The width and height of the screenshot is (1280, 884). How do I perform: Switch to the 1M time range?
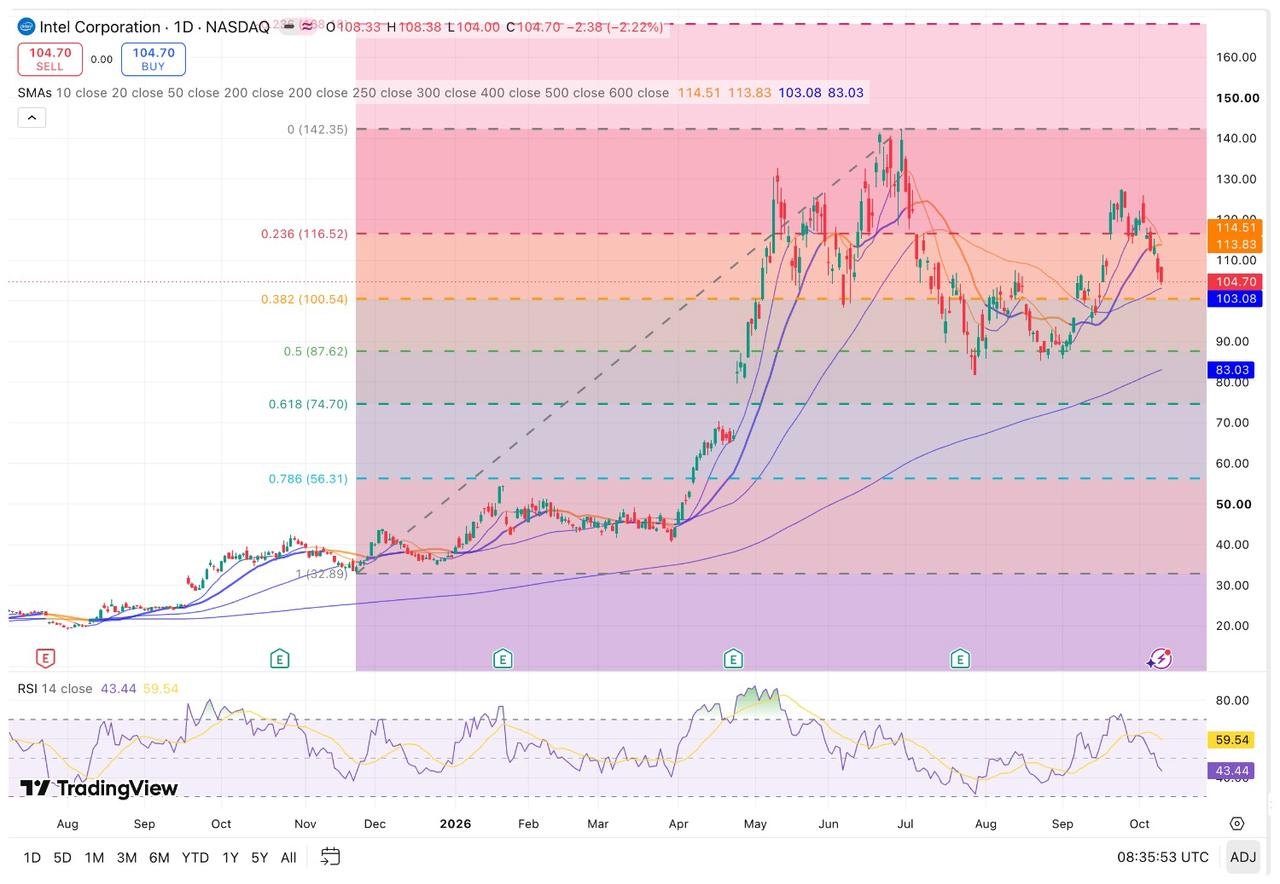[94, 857]
